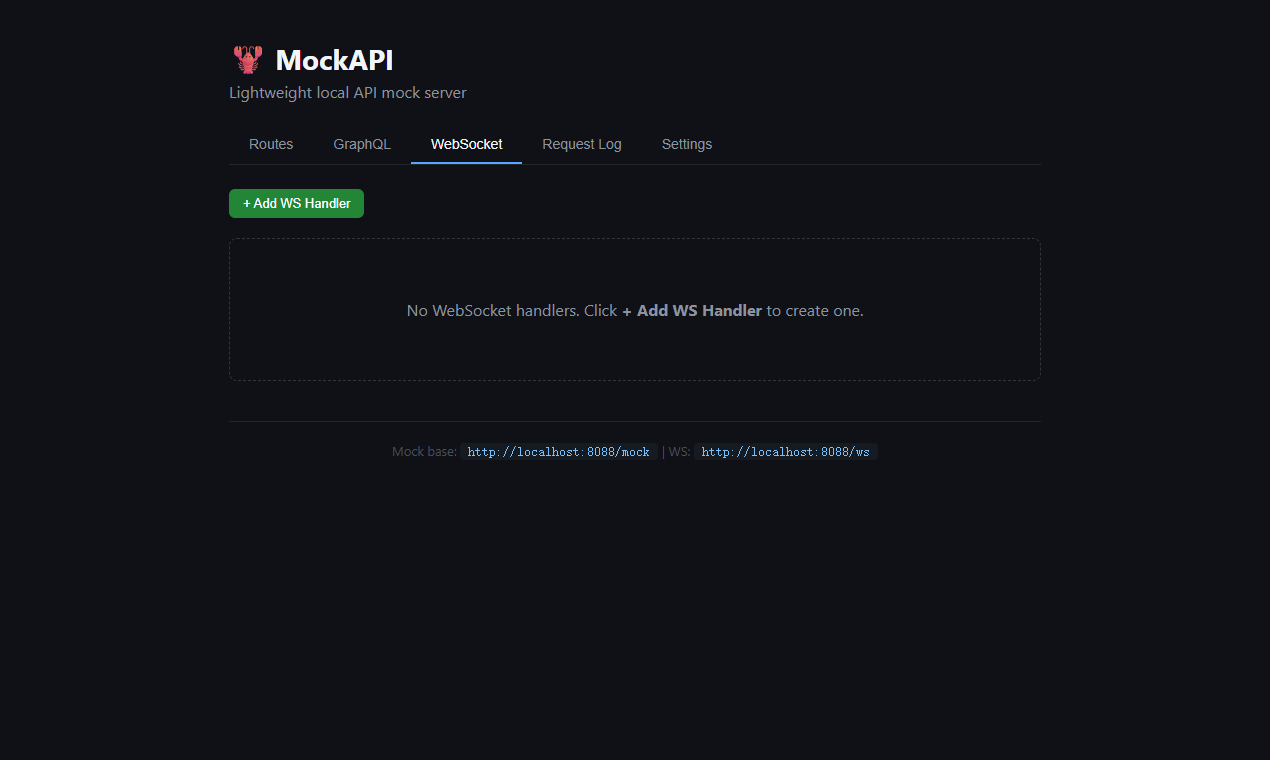Click the WS label in the footer

678,451
